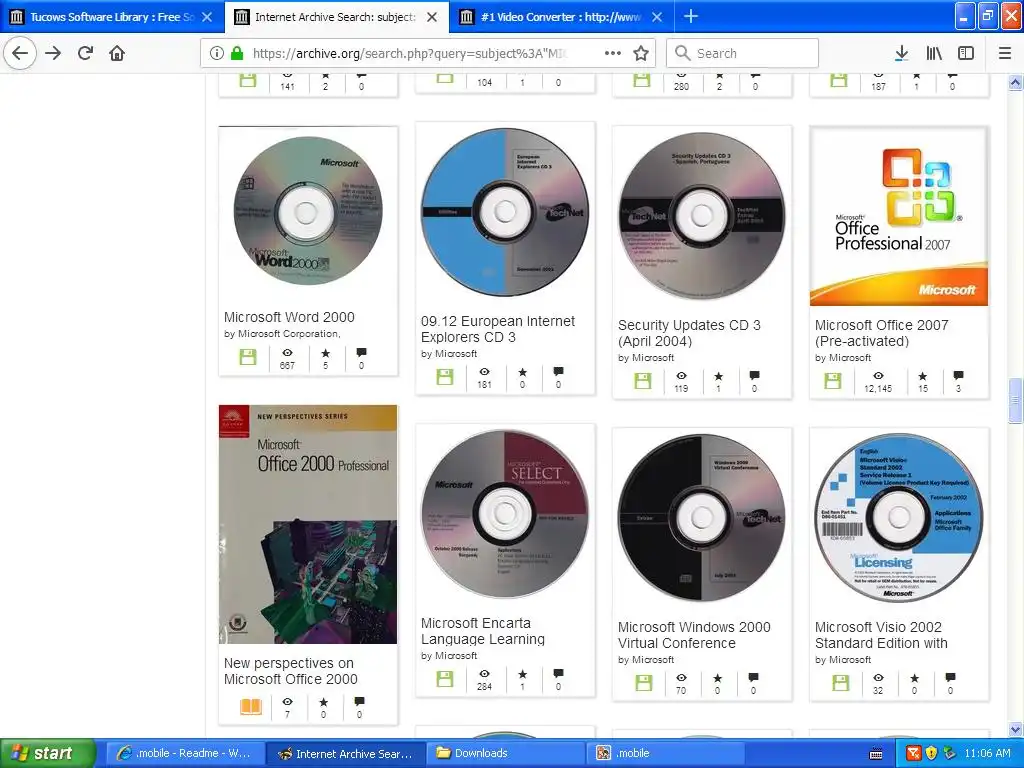1024x768 pixels.
Task: Open the Windows start menu
Action: (46, 753)
